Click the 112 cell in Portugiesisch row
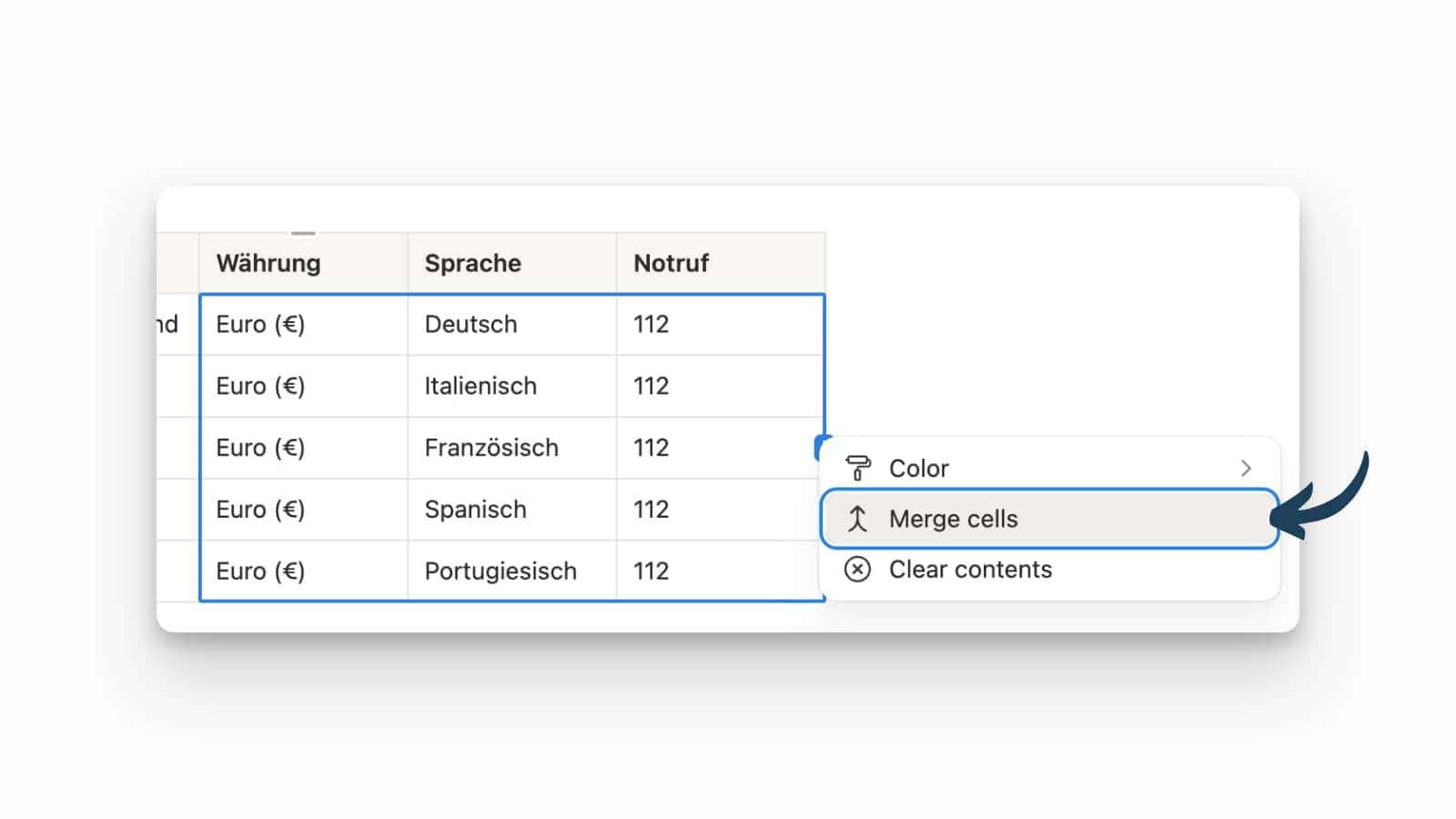The height and width of the screenshot is (819, 1456). (x=721, y=571)
